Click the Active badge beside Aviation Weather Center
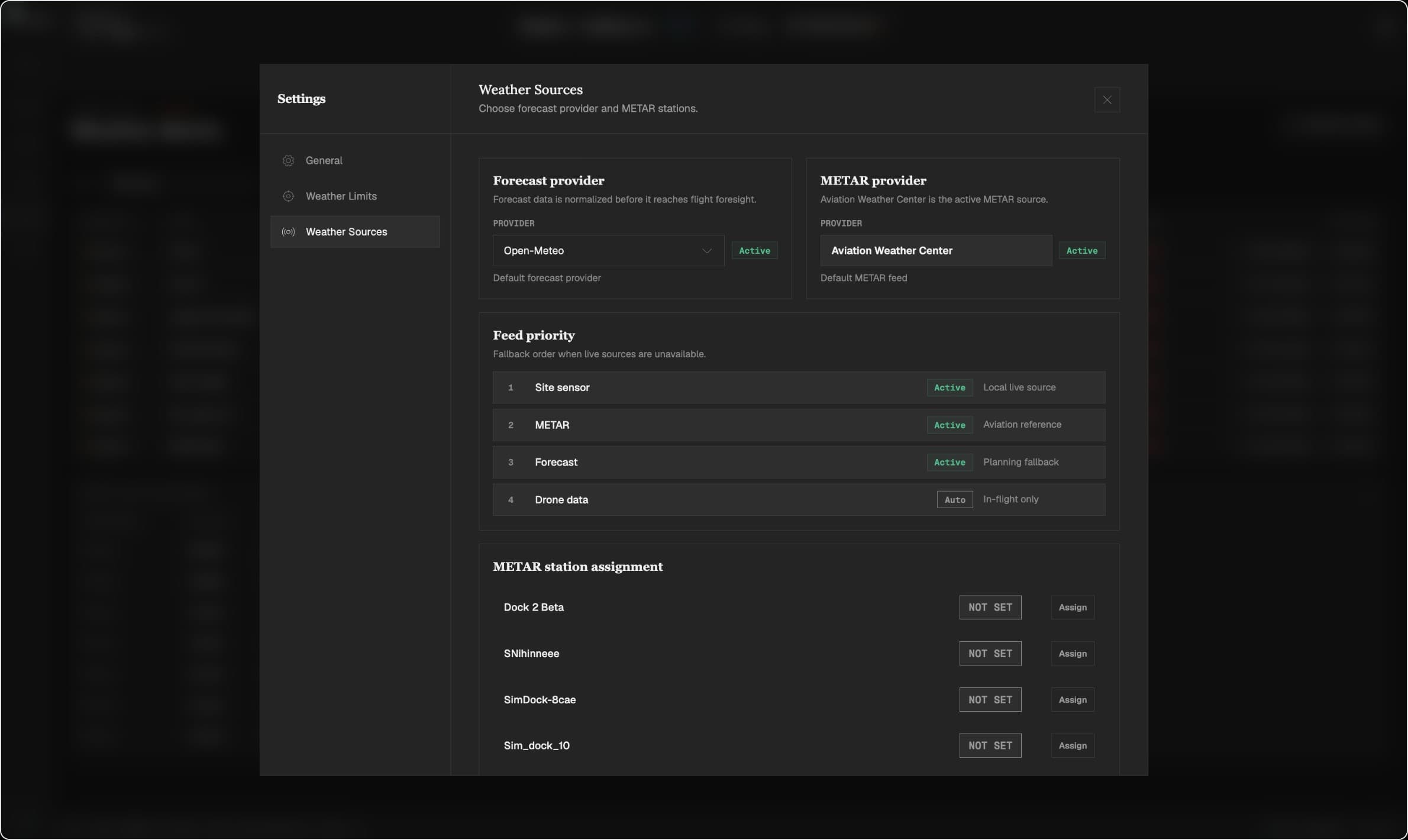The image size is (1408, 840). point(1081,251)
